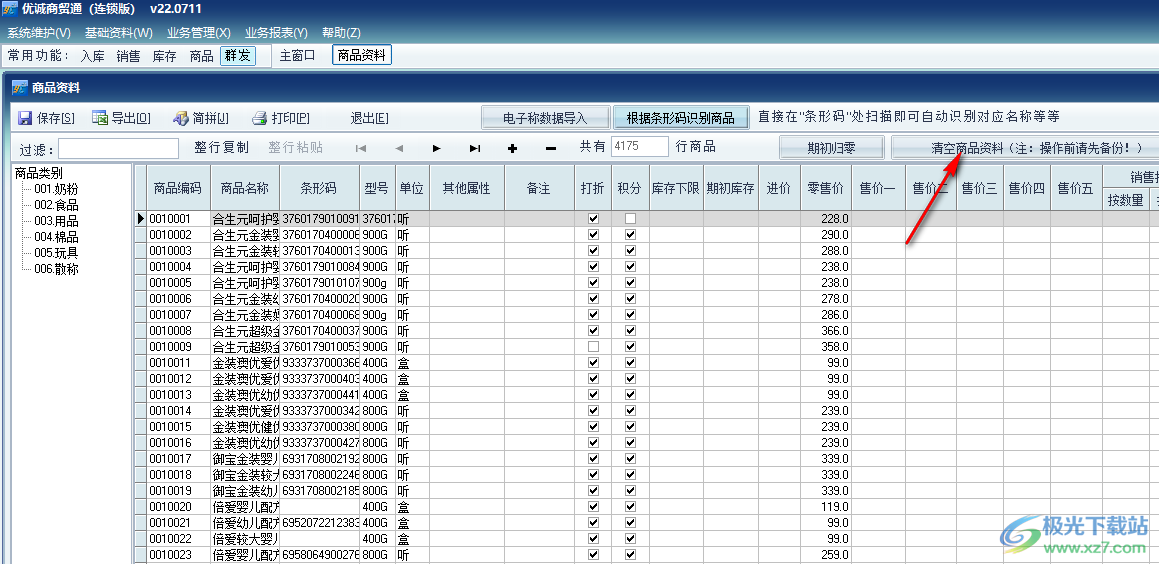Click the 简拼 pinyin abbreviation icon
Image resolution: width=1159 pixels, height=564 pixels.
181,118
